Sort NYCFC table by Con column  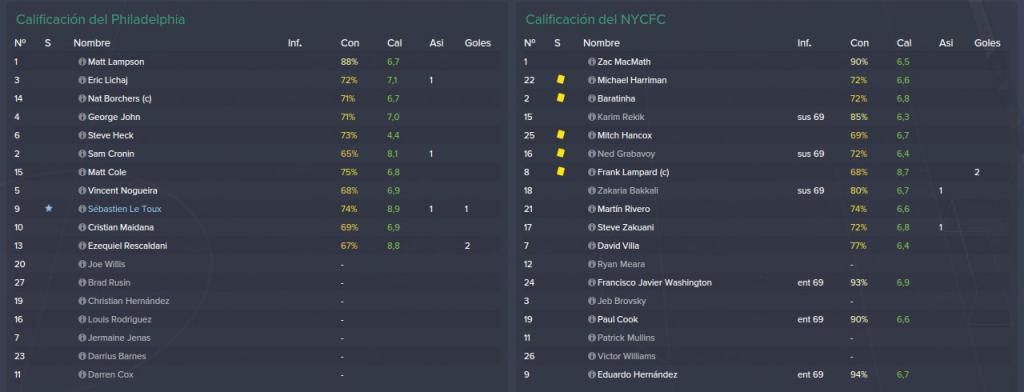pos(859,43)
